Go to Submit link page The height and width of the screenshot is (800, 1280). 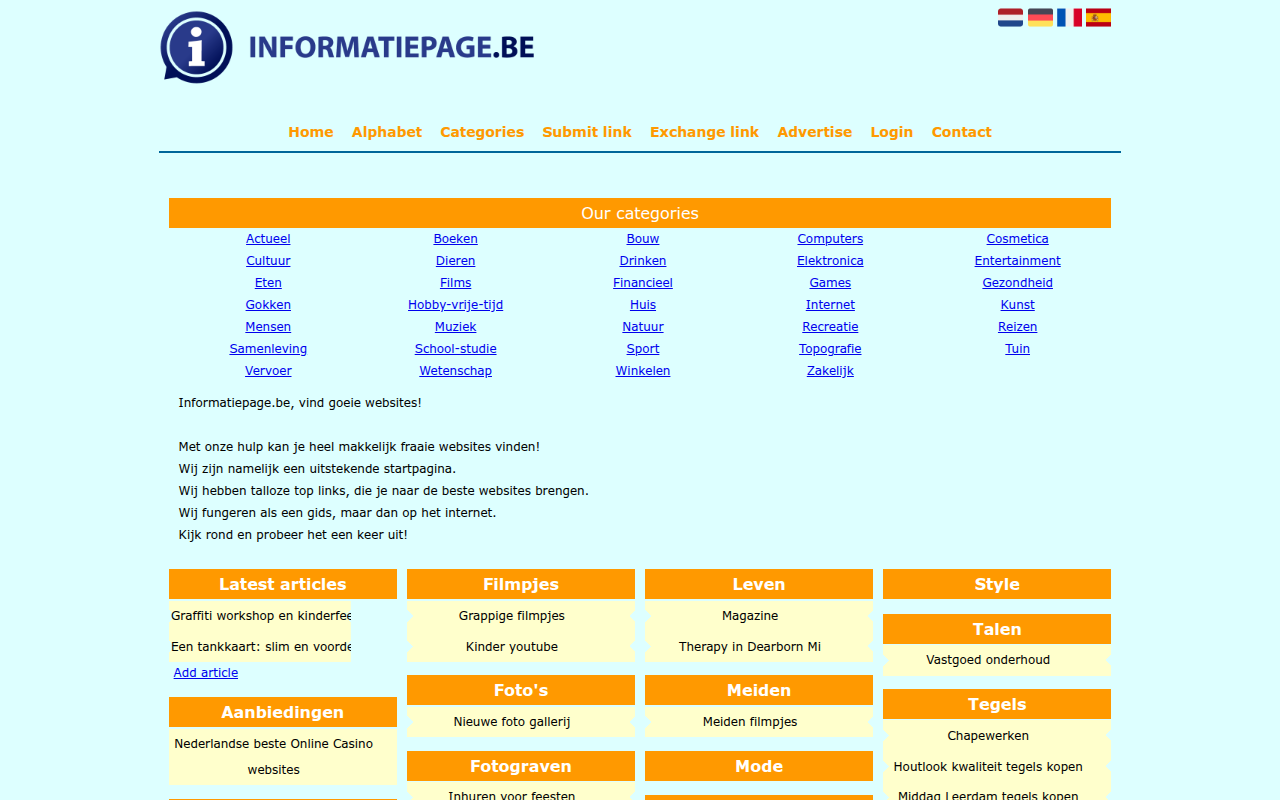point(587,132)
